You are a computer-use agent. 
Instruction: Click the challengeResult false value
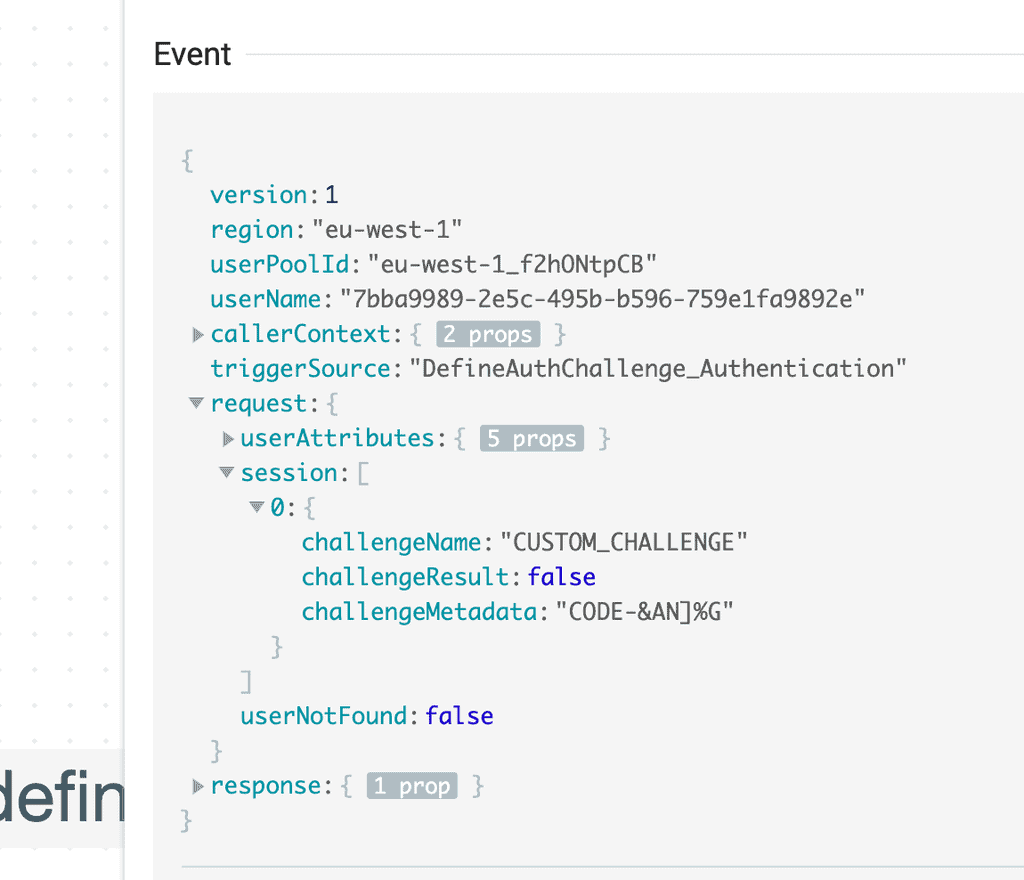[562, 577]
